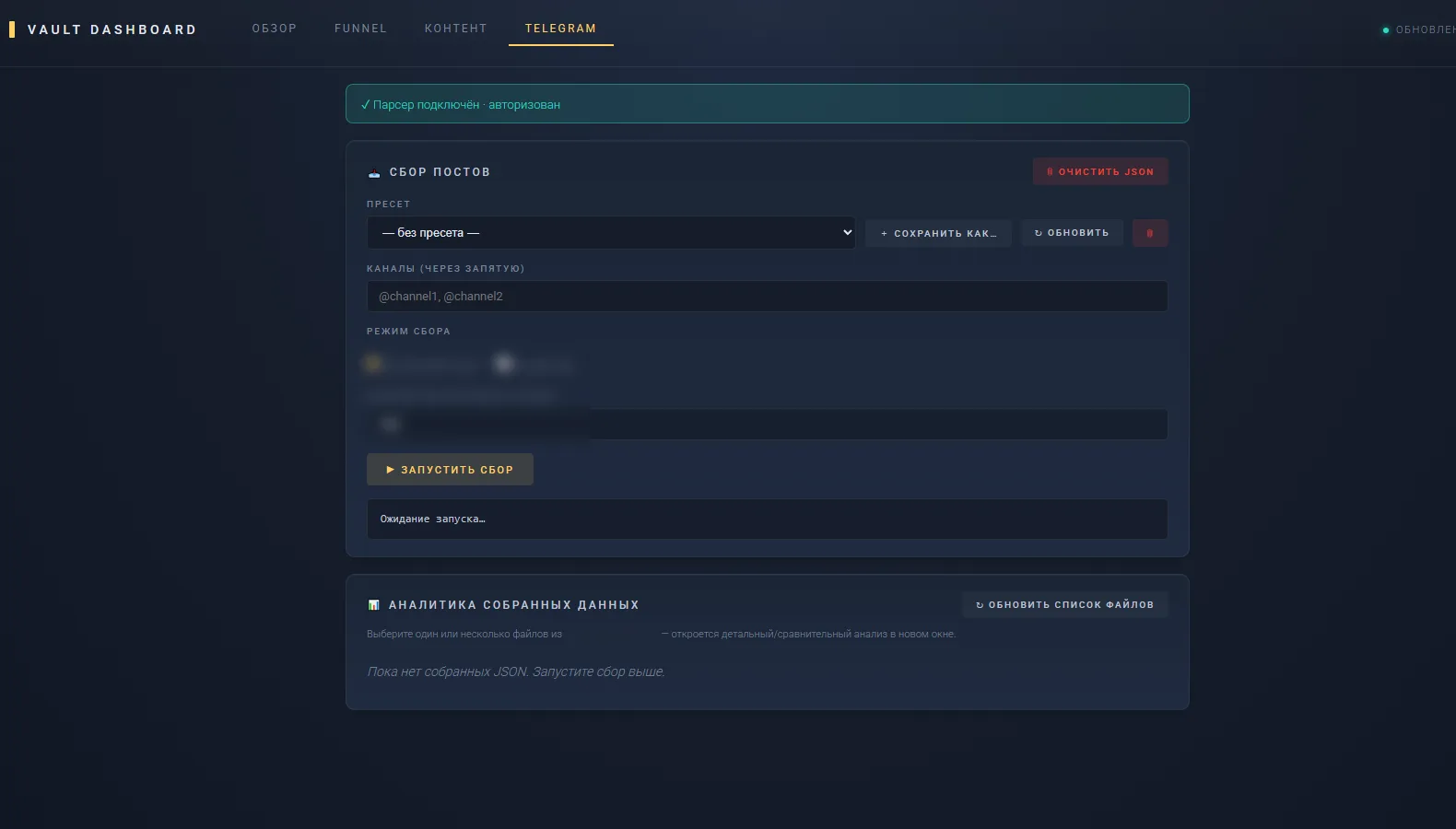1456x829 pixels.
Task: Click the green status dot top right
Action: (1385, 30)
